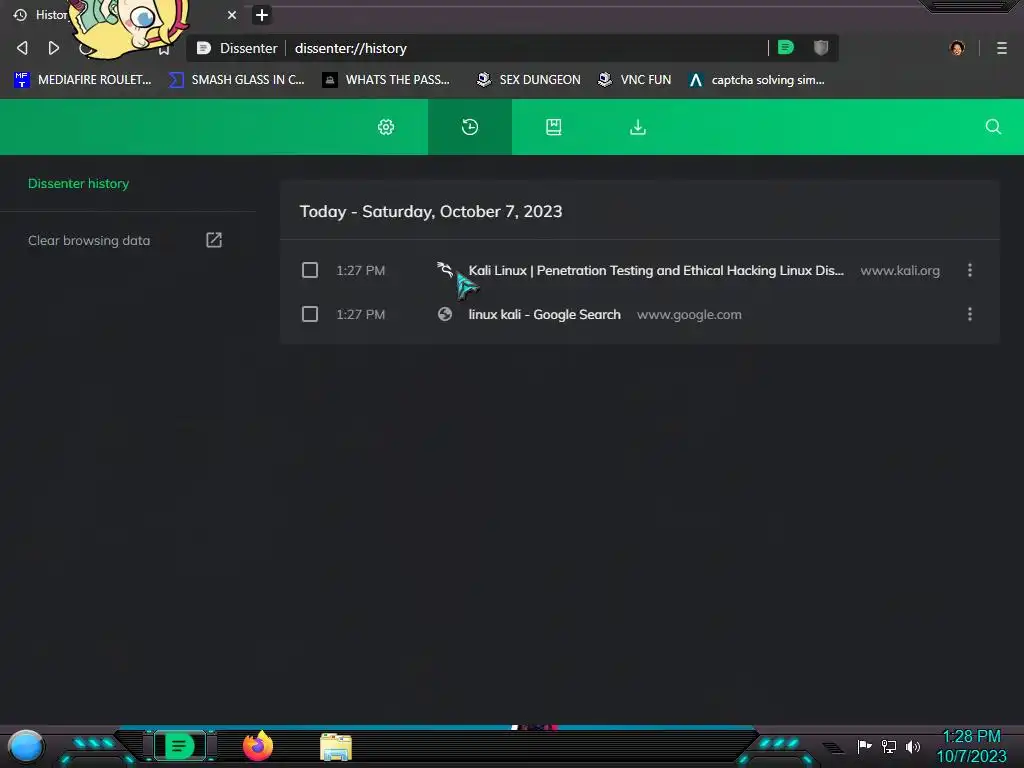Image resolution: width=1024 pixels, height=768 pixels.
Task: Click the globe favicon of Google Search
Action: 445,314
